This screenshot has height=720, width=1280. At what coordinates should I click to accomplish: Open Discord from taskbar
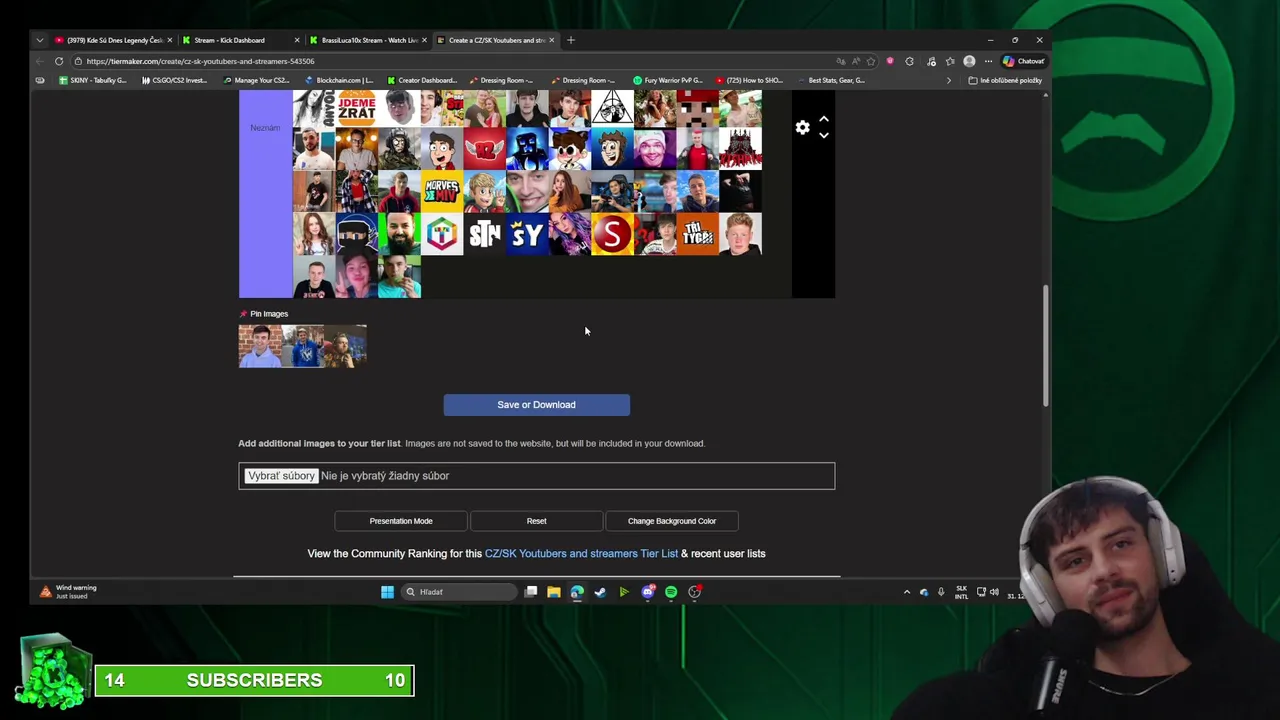647,592
